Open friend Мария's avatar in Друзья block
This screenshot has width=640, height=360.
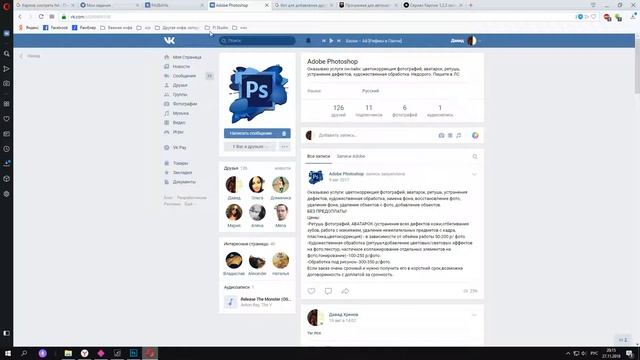[x=234, y=212]
